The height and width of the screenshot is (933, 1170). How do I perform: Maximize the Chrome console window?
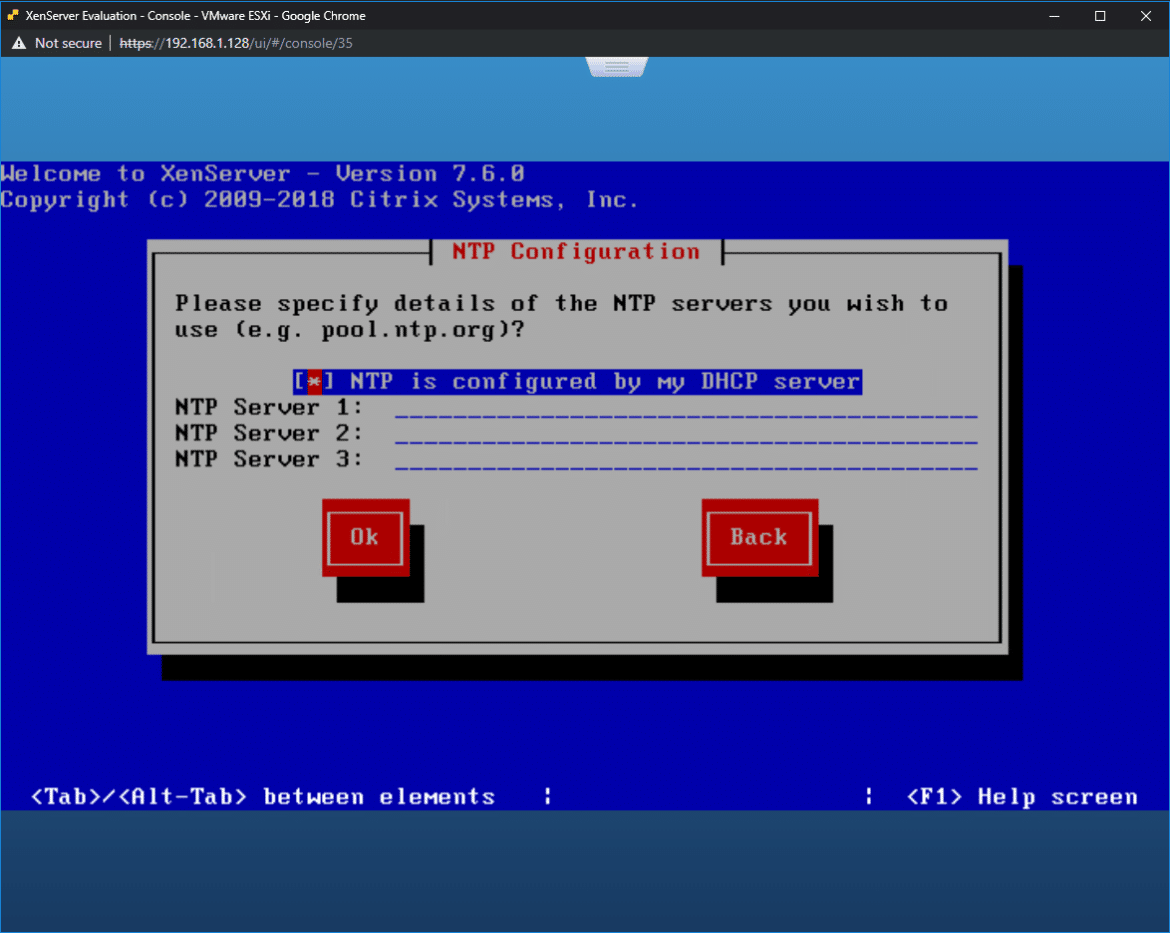[x=1100, y=16]
